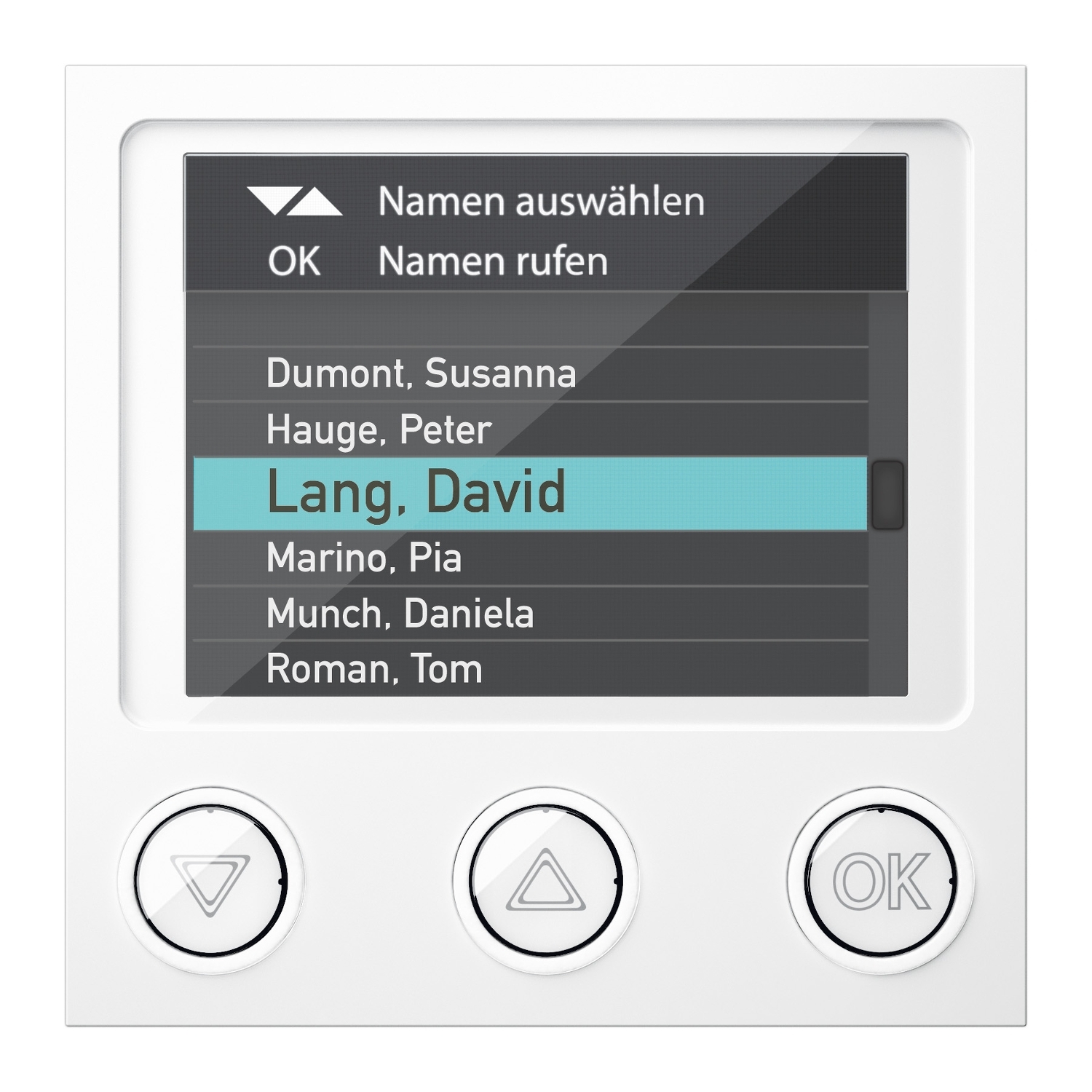Push the up arrow hardware button

tap(546, 882)
